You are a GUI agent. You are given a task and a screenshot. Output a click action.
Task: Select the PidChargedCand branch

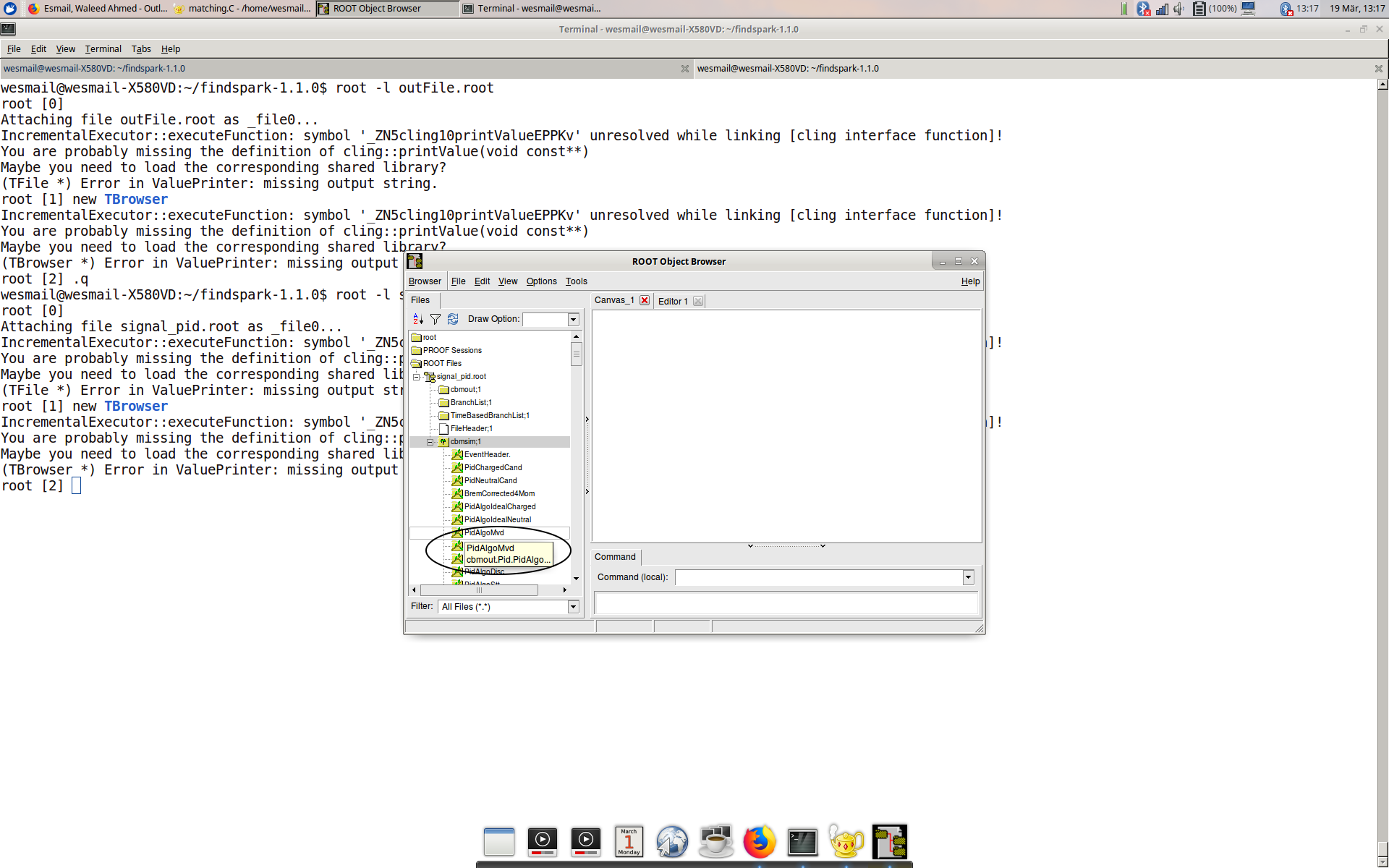(493, 468)
